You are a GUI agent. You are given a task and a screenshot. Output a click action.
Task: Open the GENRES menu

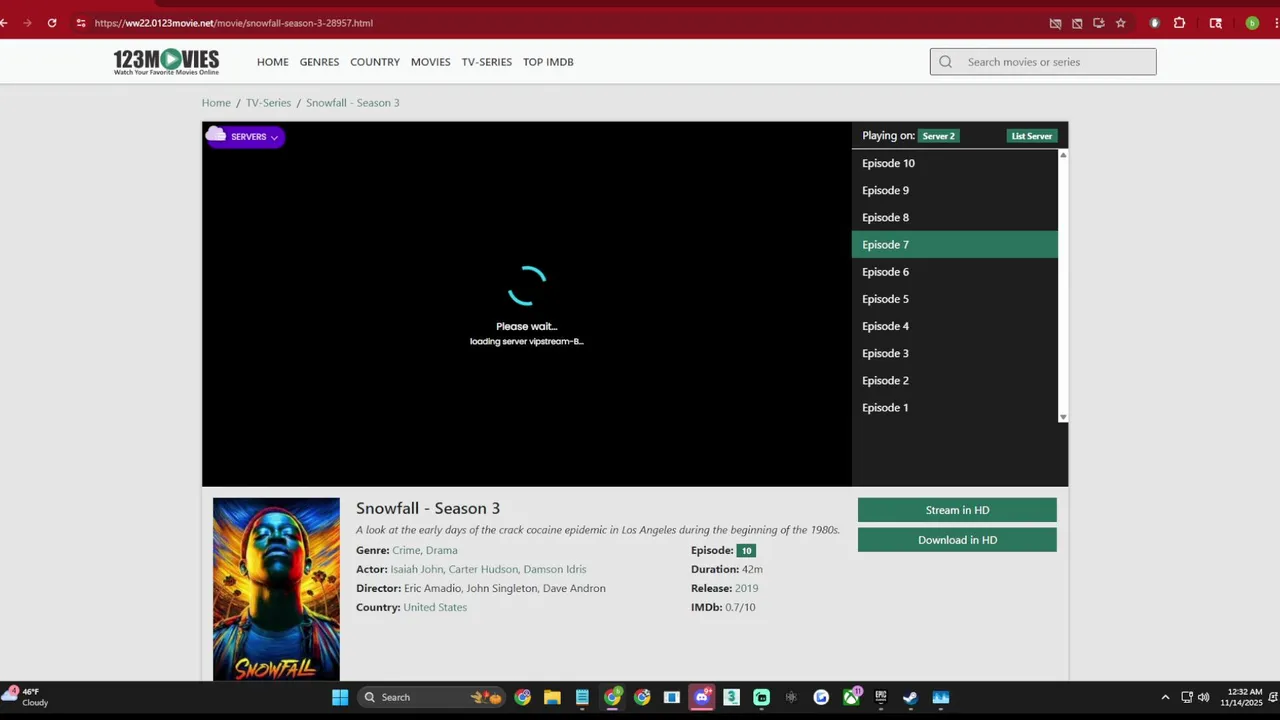pyautogui.click(x=319, y=62)
